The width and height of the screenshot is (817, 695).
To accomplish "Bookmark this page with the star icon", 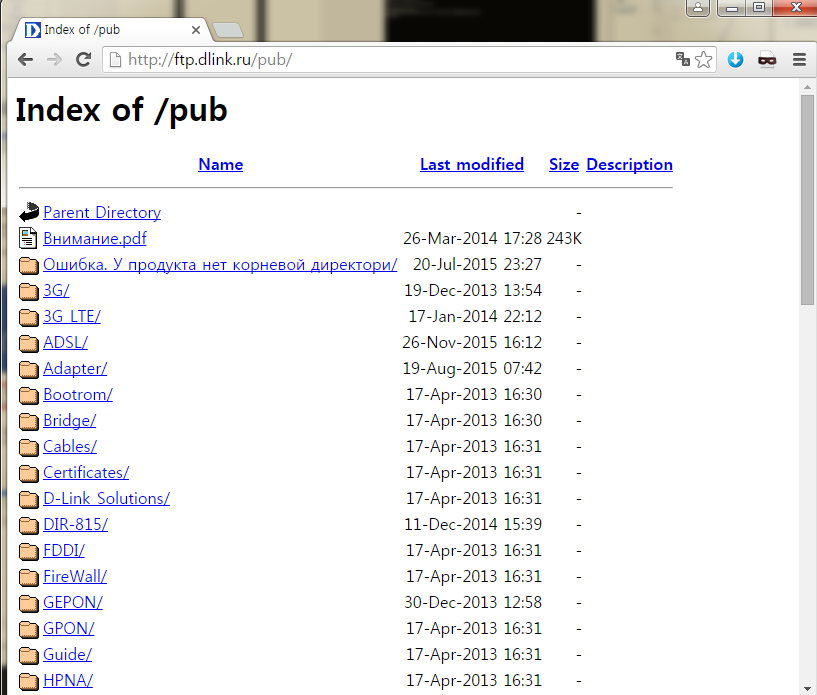I will coord(704,60).
